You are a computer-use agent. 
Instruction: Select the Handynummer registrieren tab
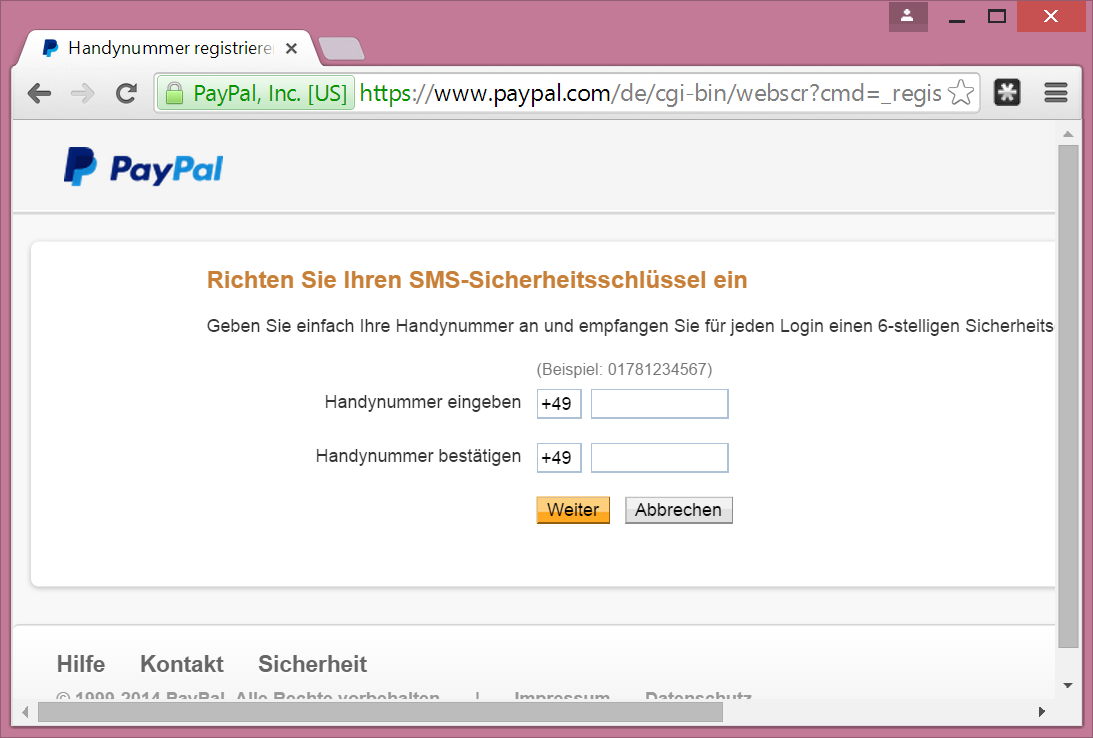point(167,48)
